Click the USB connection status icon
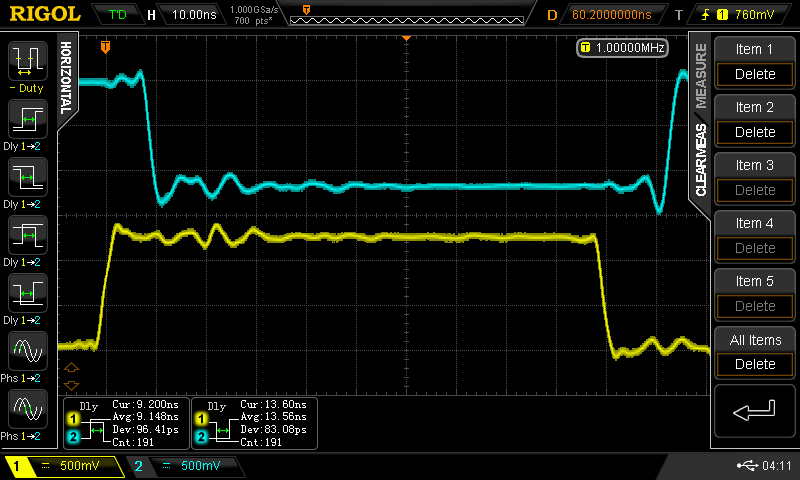 coord(747,465)
